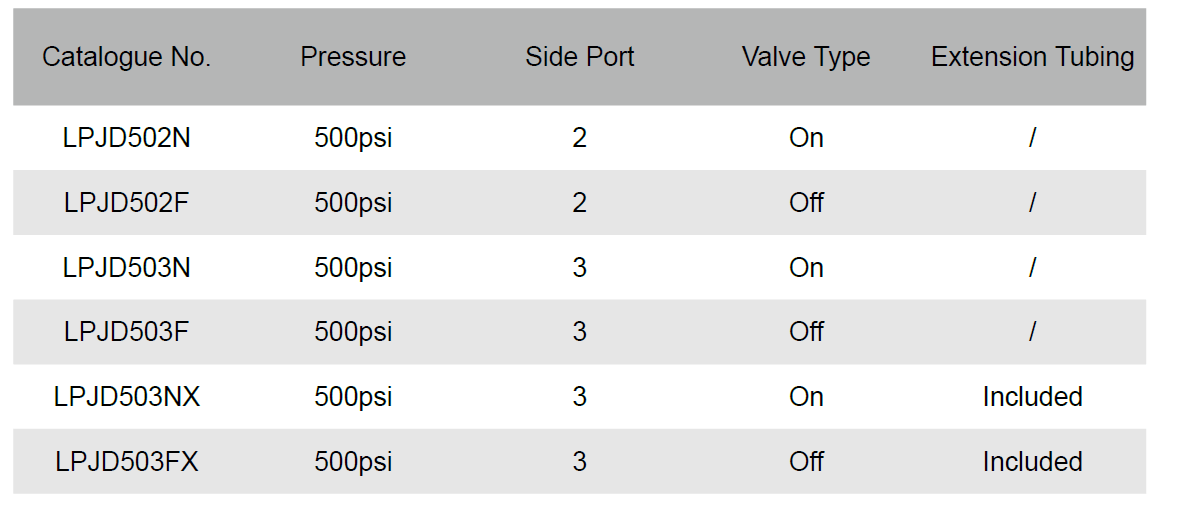Select catalogue number LPJD502F
The width and height of the screenshot is (1186, 516).
127,203
